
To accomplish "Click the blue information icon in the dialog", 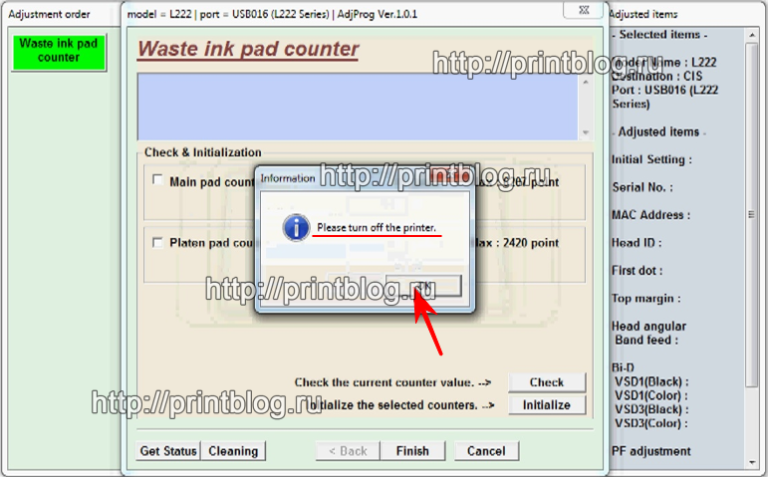I will pos(296,228).
